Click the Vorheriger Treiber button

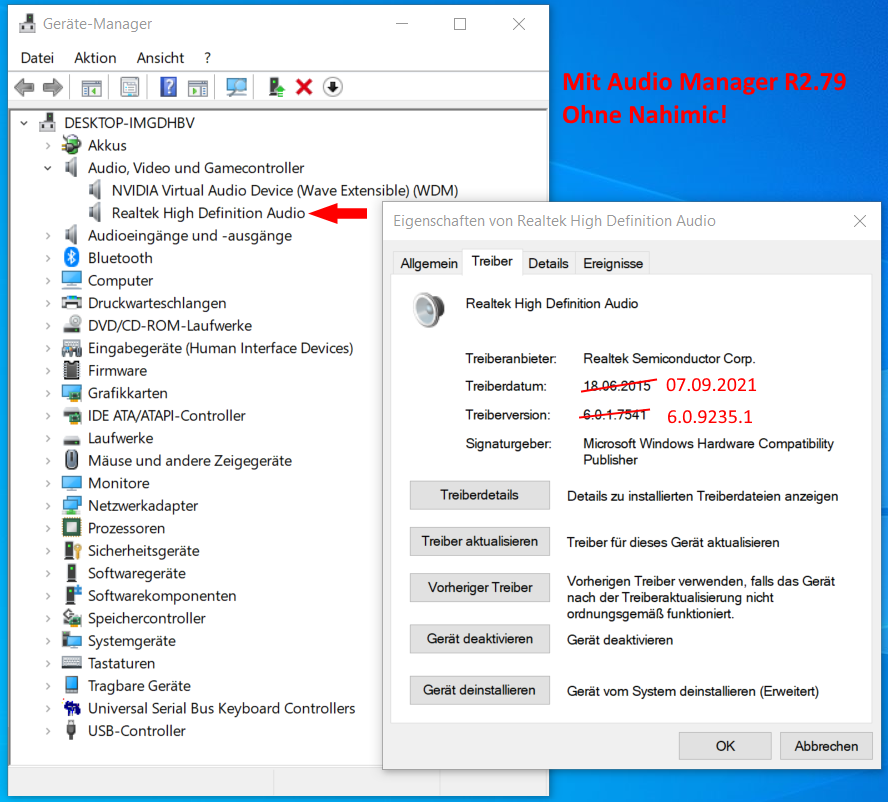coord(479,587)
